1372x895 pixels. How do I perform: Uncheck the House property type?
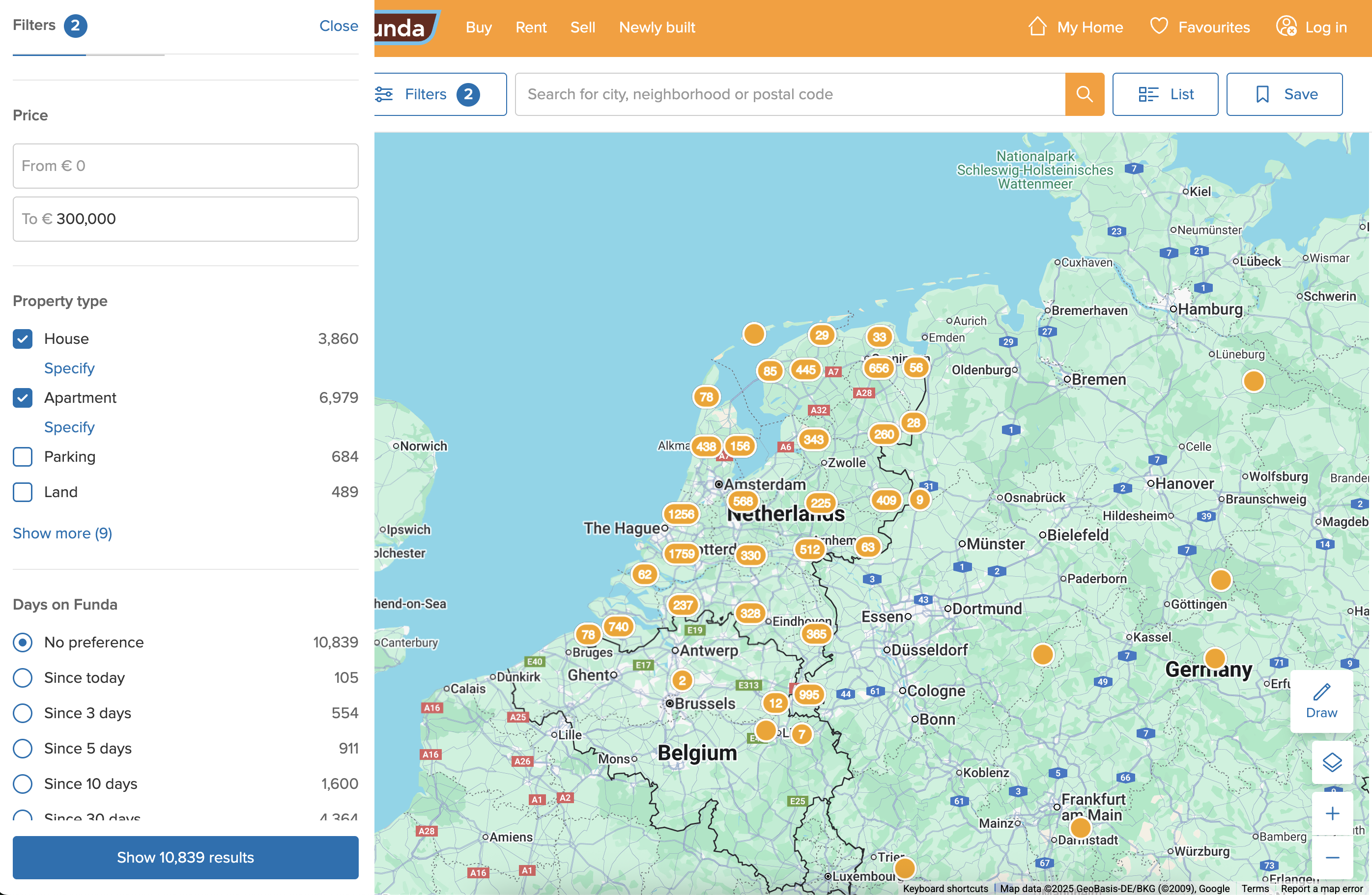(23, 339)
